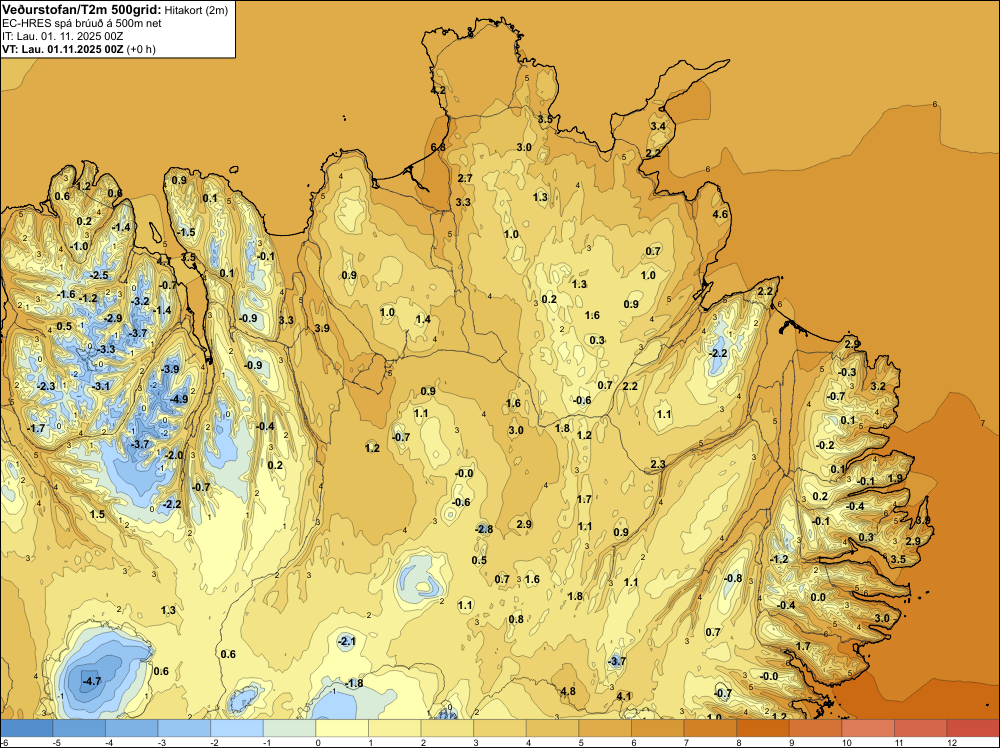Select the 'EC-HRES spá brúuð á 500m net' line

[82, 24]
